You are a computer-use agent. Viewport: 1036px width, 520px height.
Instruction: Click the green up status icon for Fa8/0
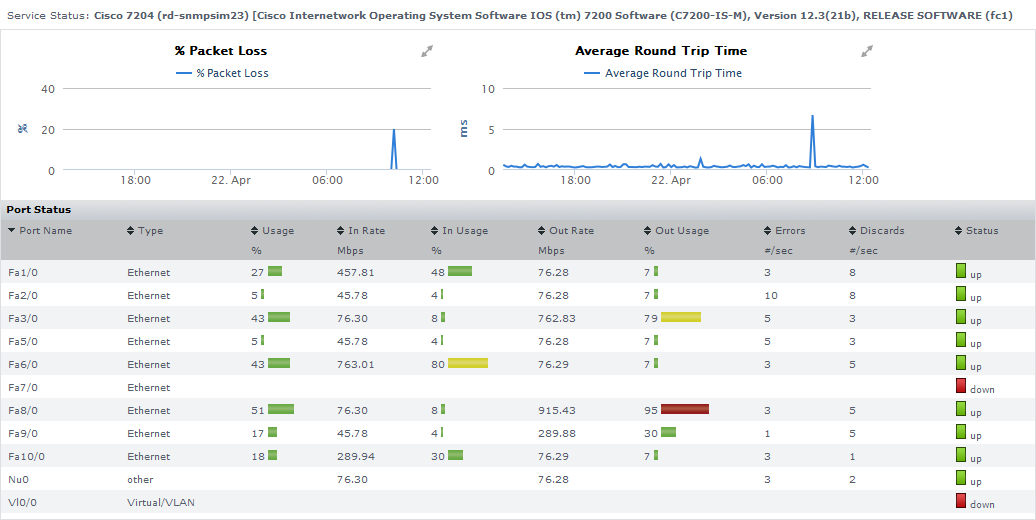961,409
